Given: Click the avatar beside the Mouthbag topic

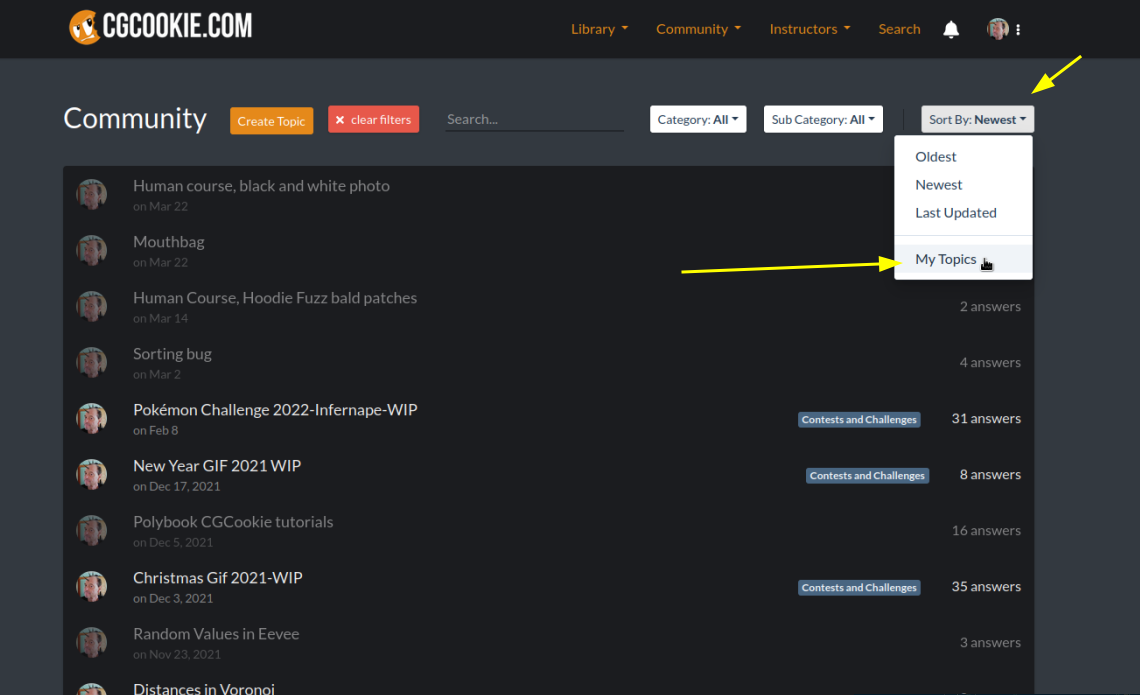Looking at the screenshot, I should [92, 250].
